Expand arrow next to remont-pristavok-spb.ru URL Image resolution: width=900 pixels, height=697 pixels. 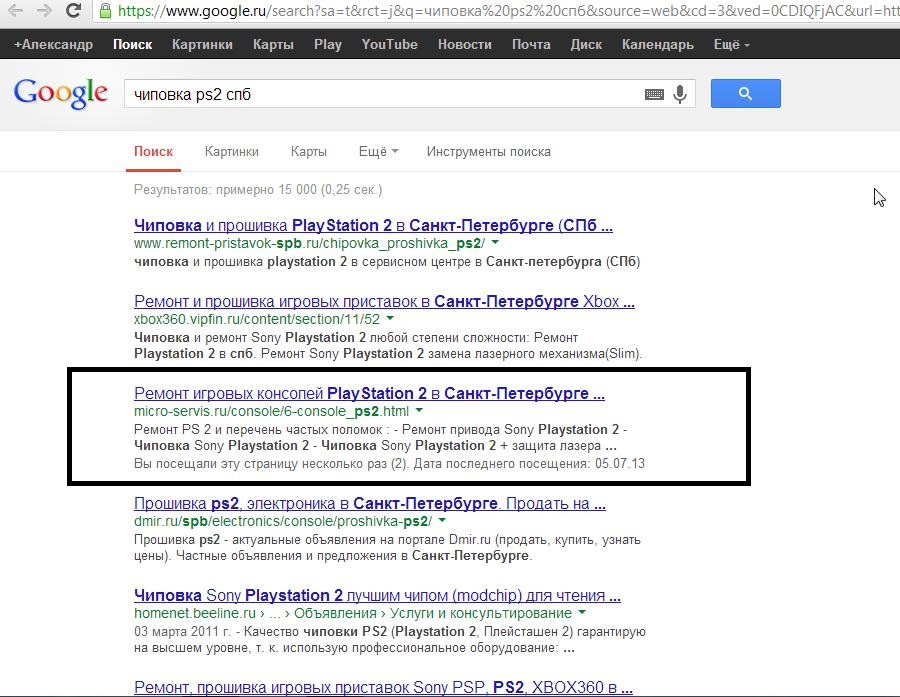(495, 243)
